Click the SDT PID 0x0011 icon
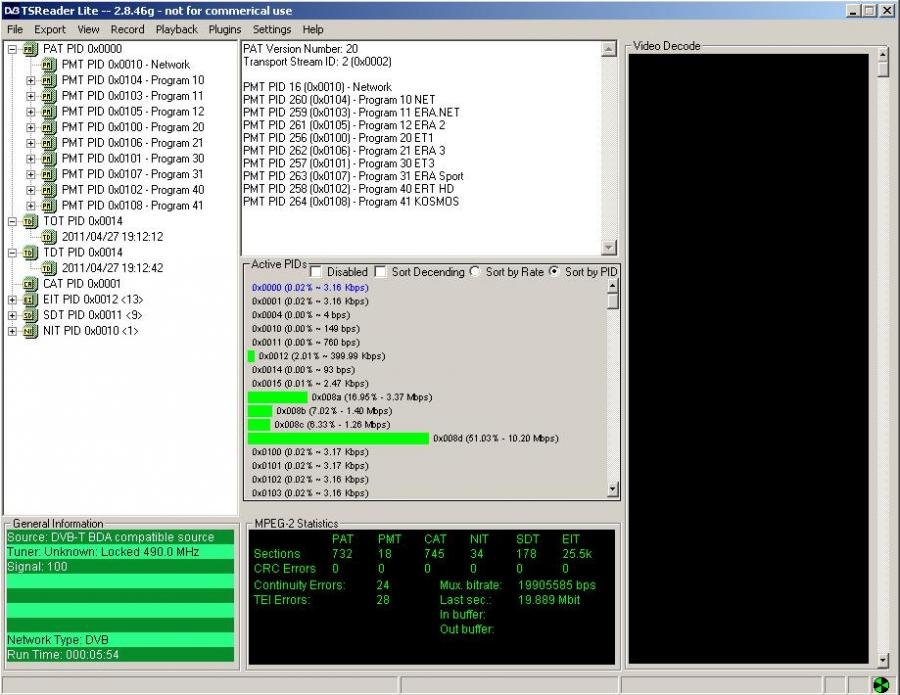Viewport: 900px width, 695px height. tap(30, 315)
